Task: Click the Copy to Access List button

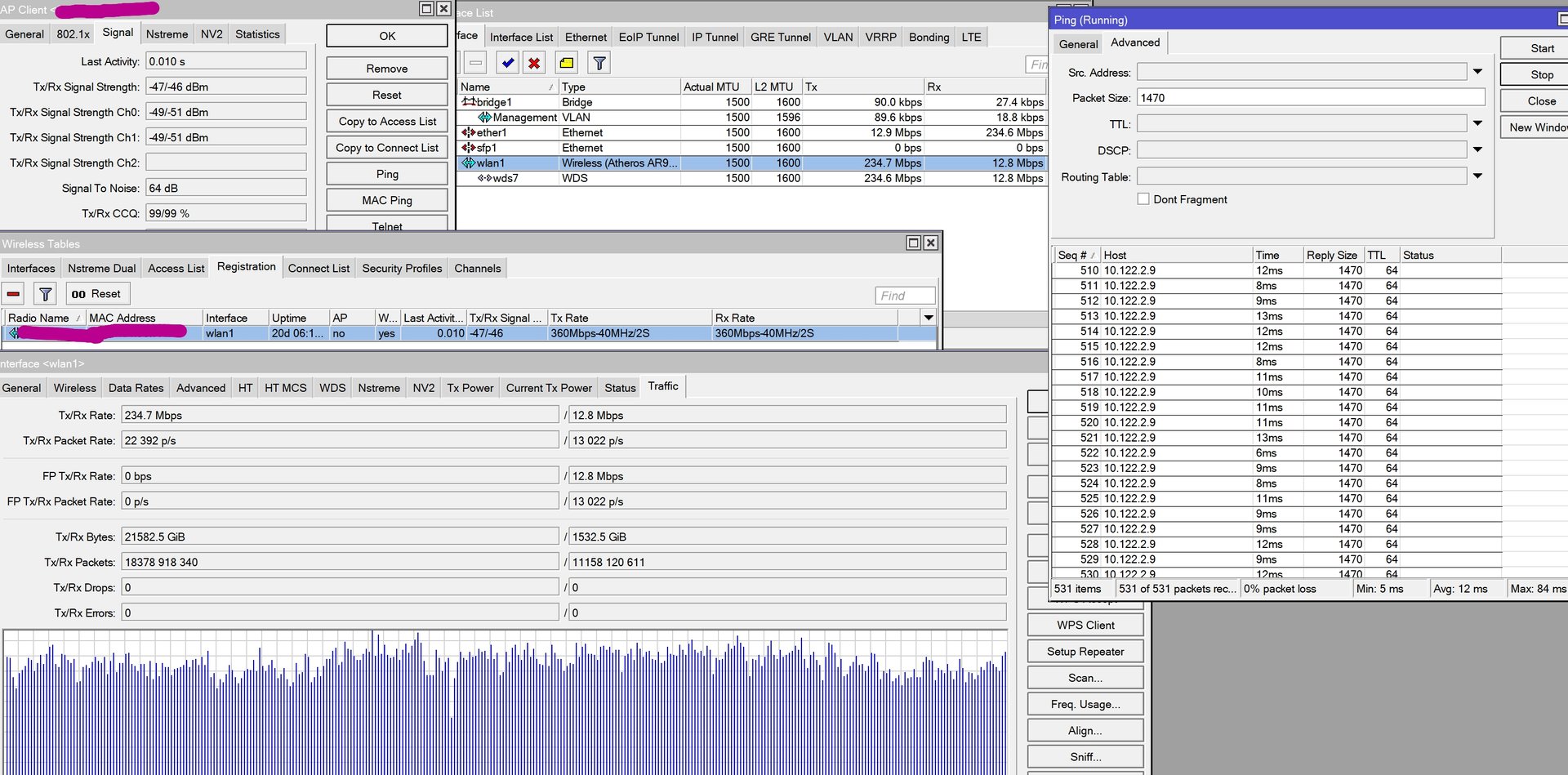Action: 387,121
